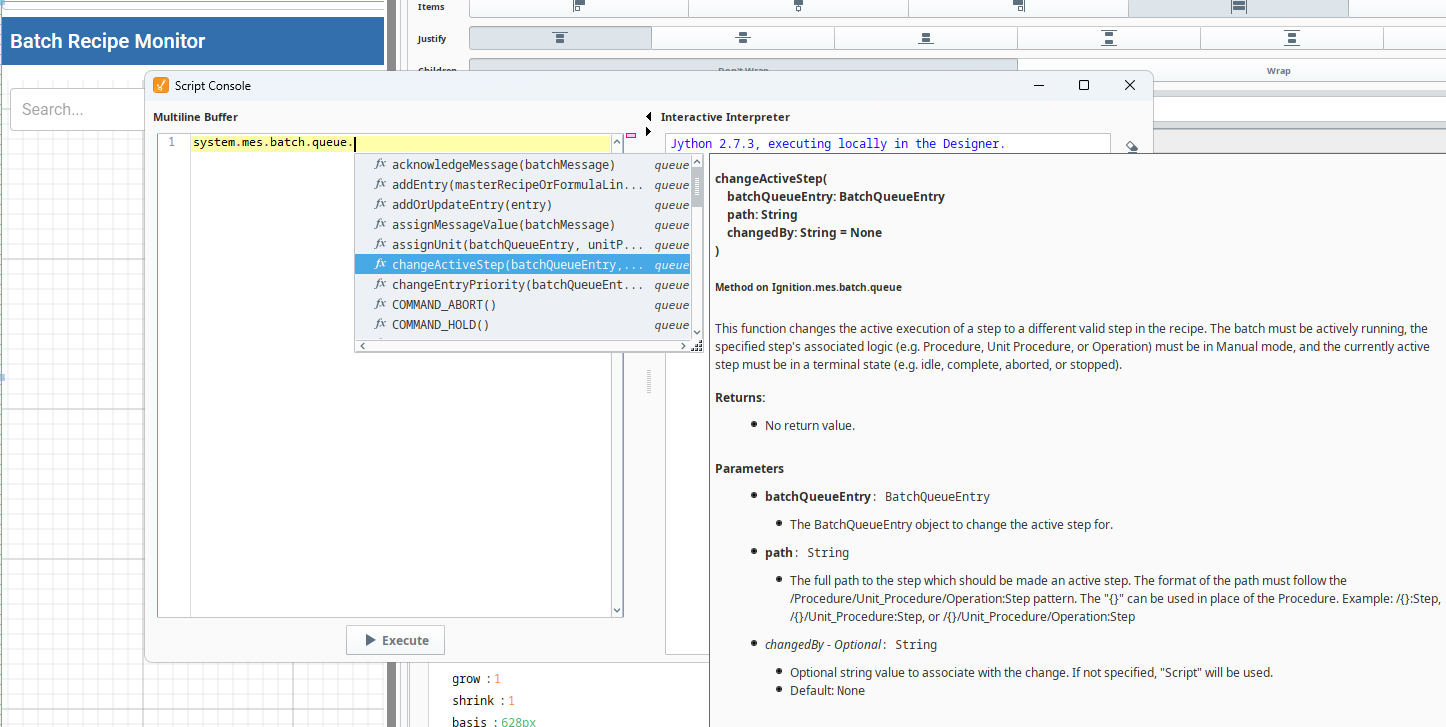Select first Justify alignment icon button
The height and width of the screenshot is (727, 1446).
[560, 38]
